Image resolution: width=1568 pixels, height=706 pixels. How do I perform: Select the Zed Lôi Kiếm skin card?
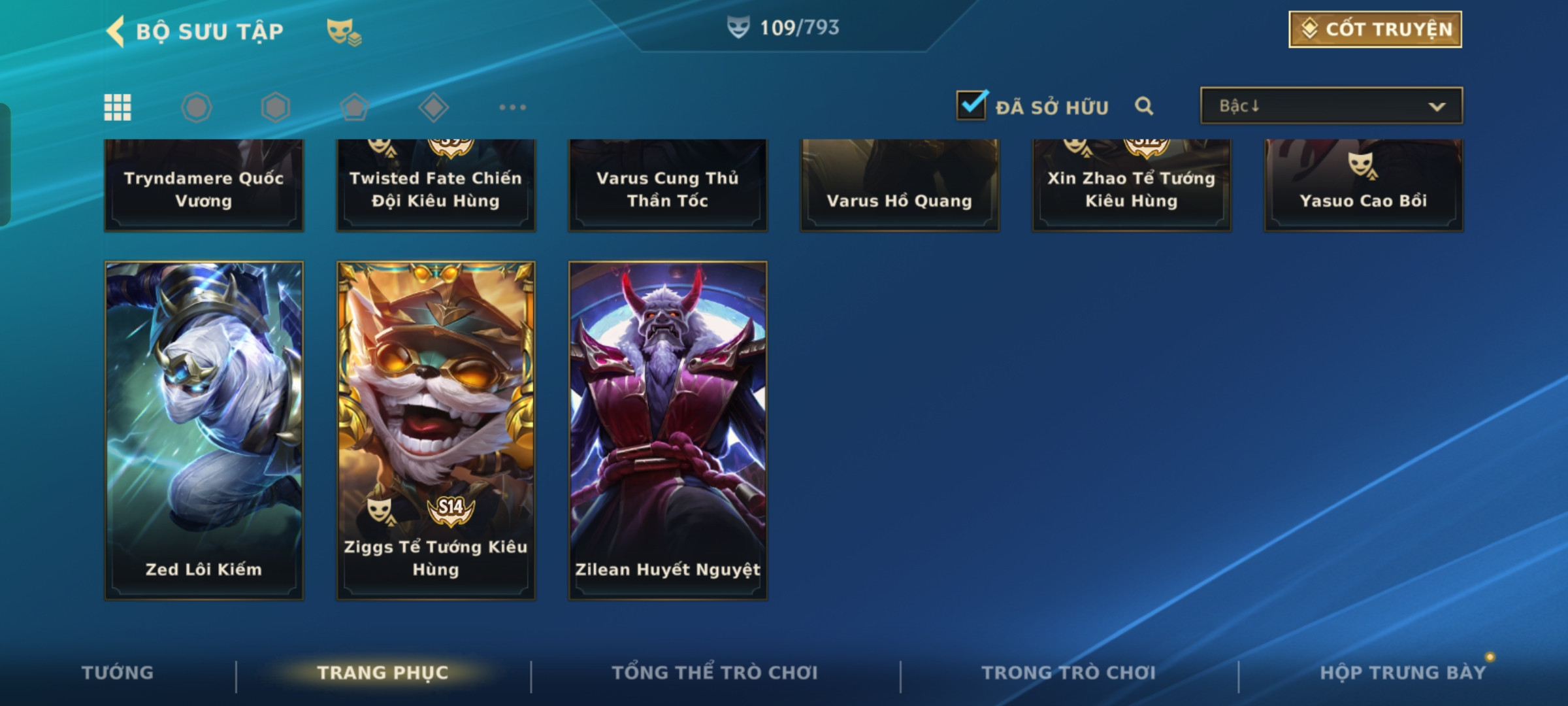coord(204,431)
